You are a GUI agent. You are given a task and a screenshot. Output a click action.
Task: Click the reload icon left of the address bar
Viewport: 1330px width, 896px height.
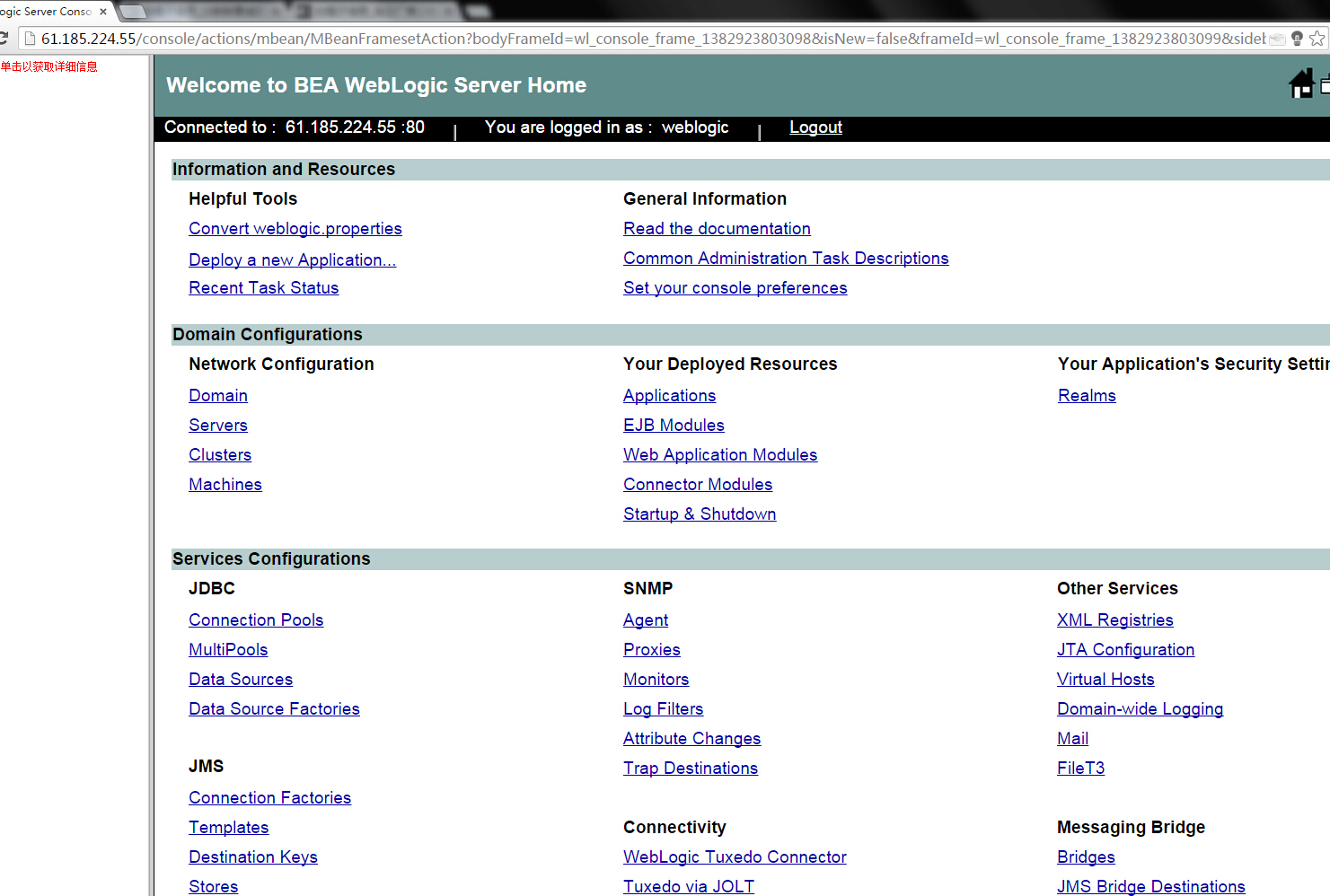4,39
